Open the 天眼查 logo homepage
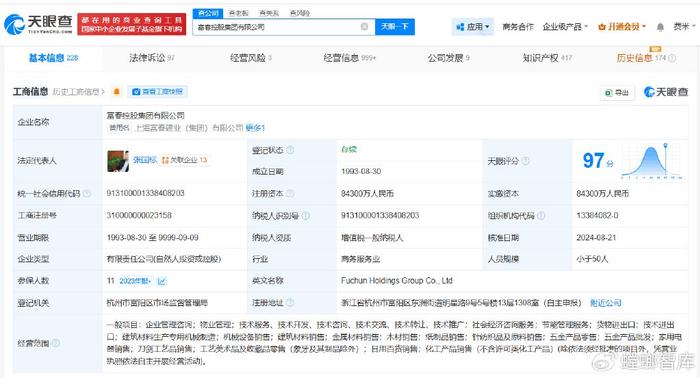Viewport: 700px width, 378px height. [38, 24]
